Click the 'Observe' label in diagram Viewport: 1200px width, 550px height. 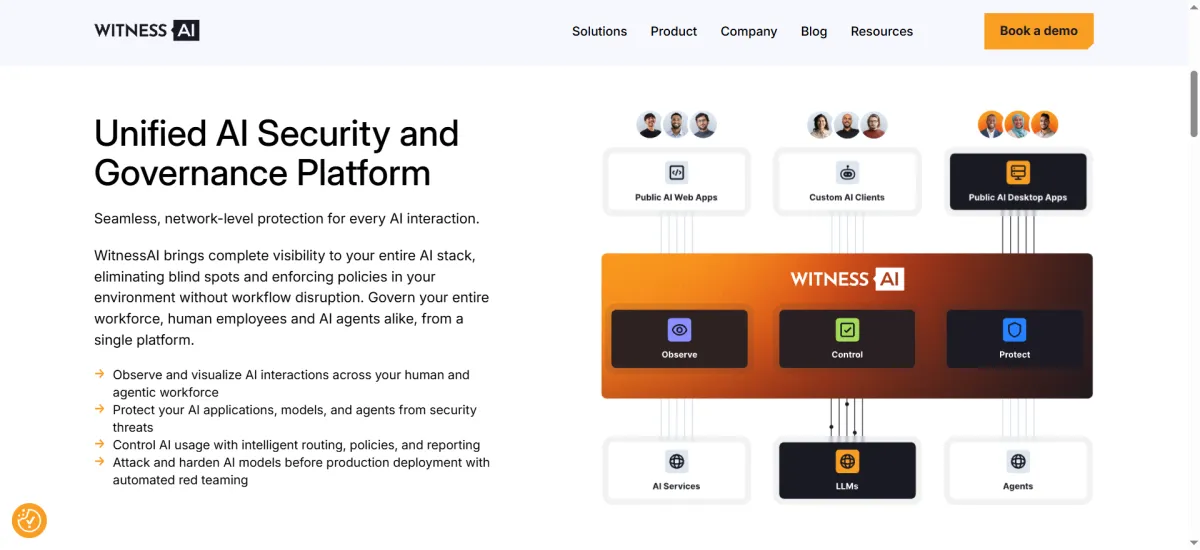coord(679,354)
